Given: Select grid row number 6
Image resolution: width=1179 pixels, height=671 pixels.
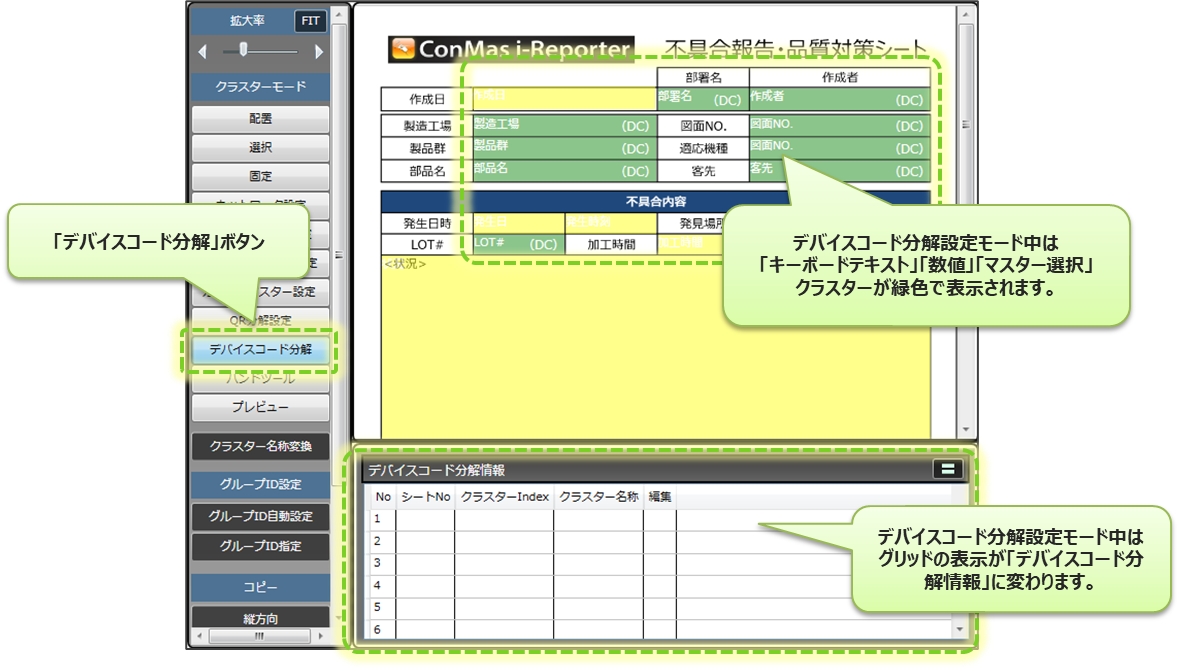Looking at the screenshot, I should pos(378,630).
